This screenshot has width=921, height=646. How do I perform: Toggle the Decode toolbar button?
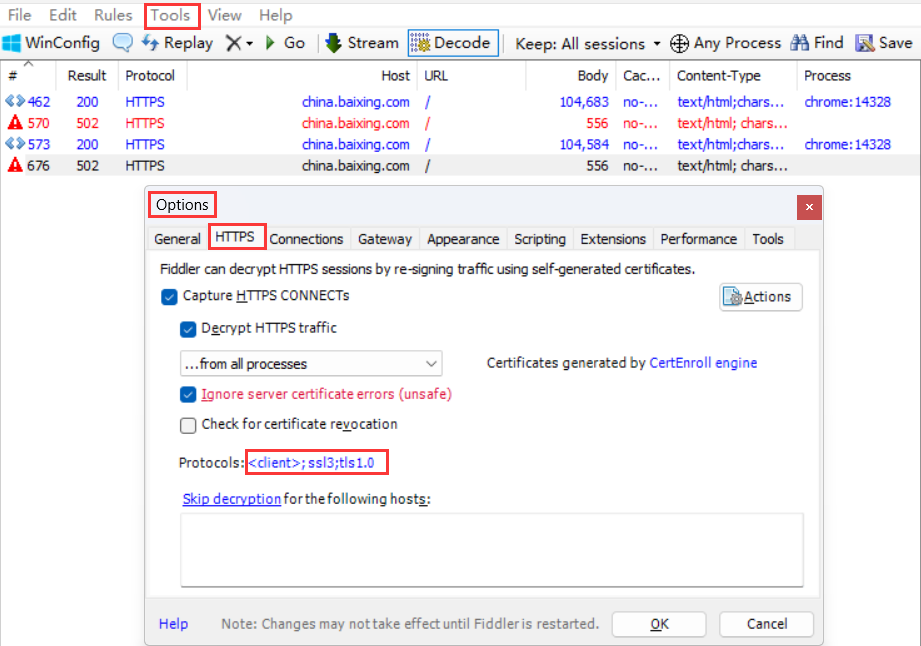(x=452, y=43)
